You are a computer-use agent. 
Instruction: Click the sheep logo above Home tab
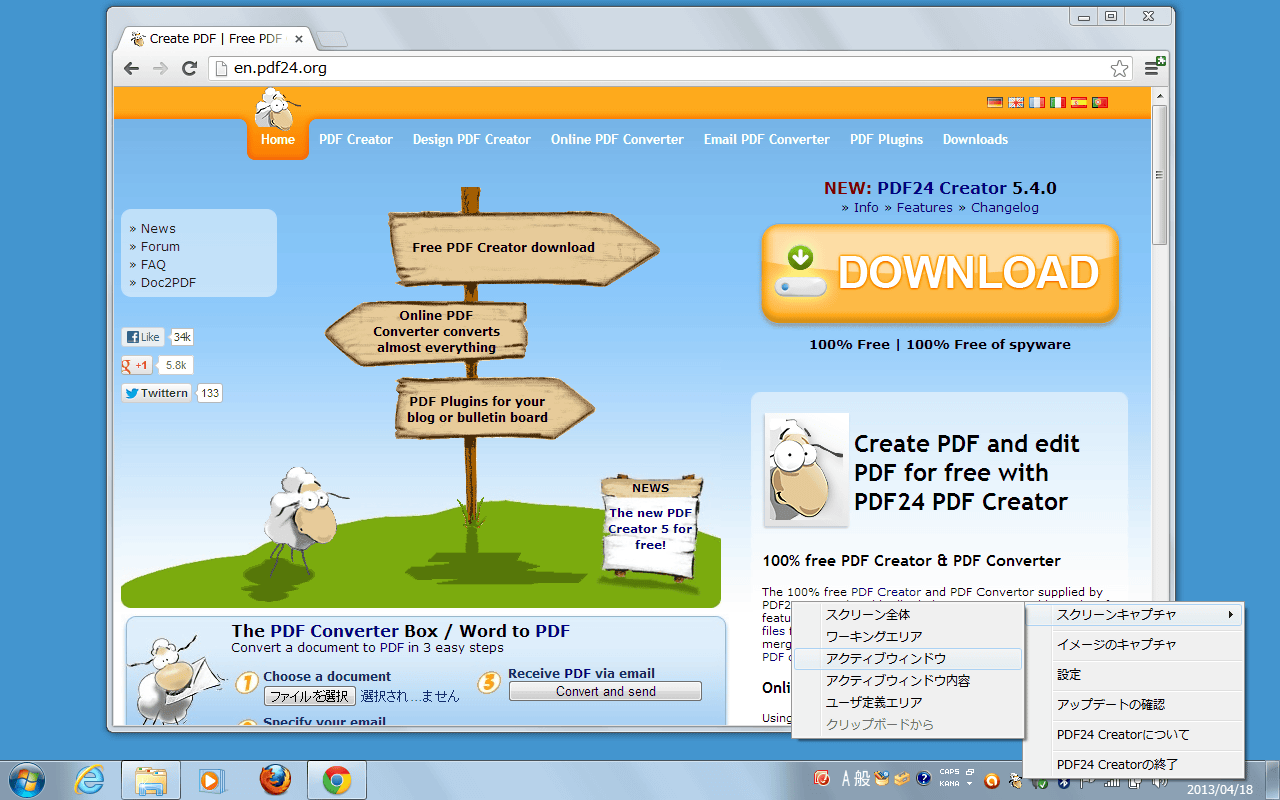tap(275, 108)
